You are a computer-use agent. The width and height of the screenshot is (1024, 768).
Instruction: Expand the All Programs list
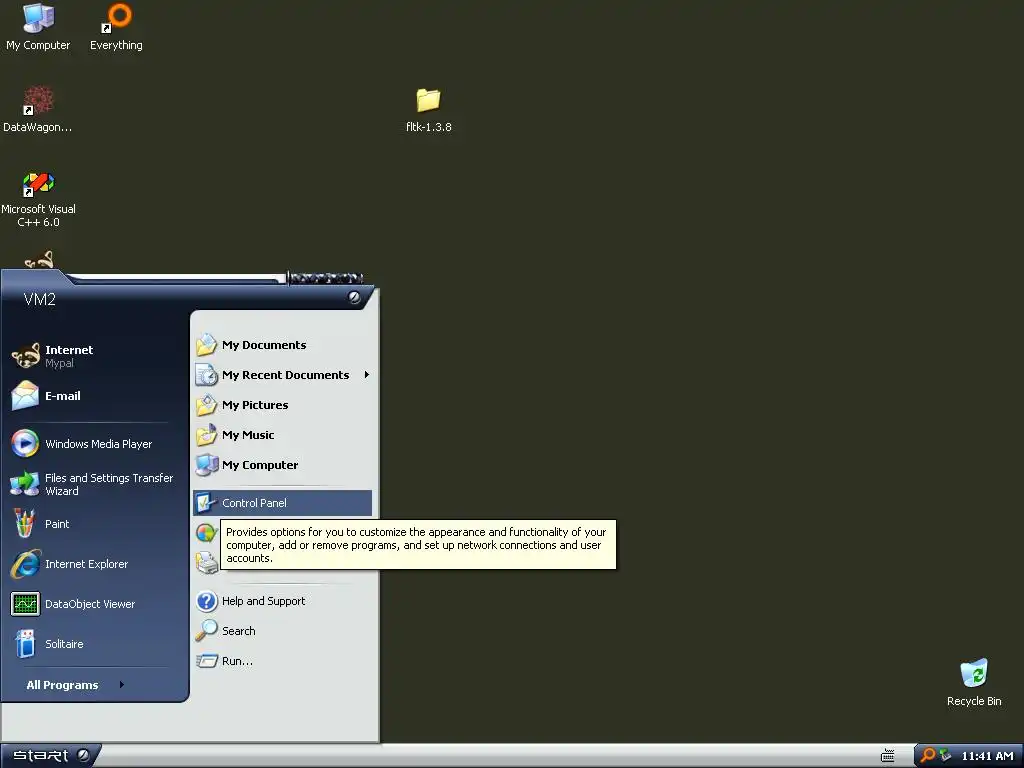coord(75,685)
